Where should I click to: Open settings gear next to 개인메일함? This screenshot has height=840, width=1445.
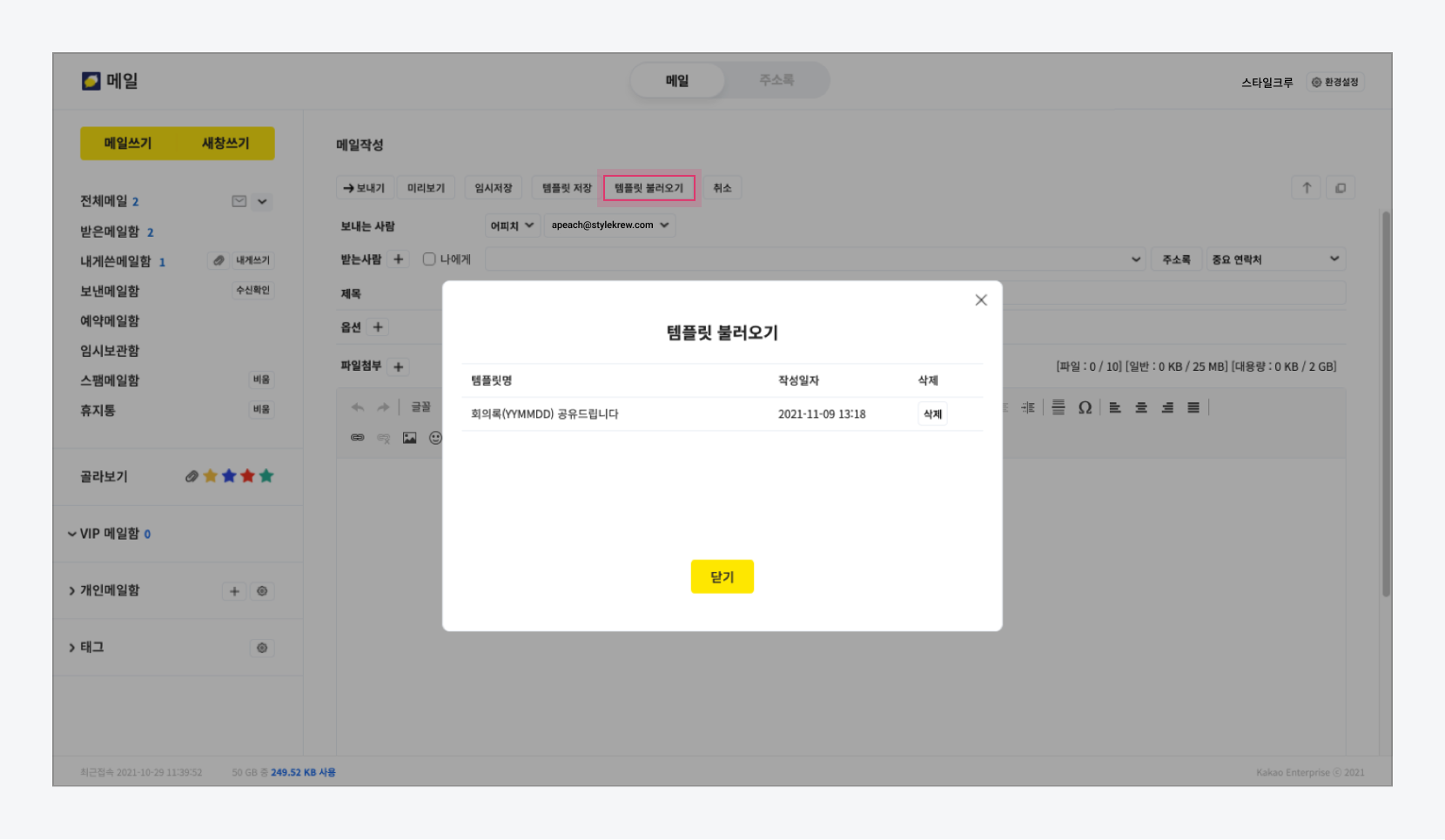pyautogui.click(x=262, y=591)
